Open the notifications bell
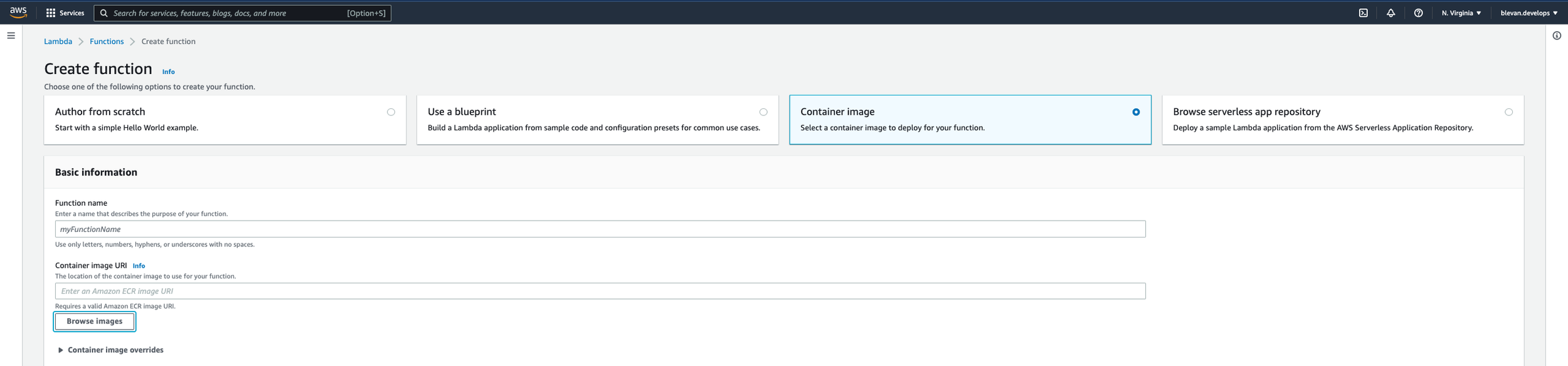This screenshot has width=1568, height=366. (1391, 13)
